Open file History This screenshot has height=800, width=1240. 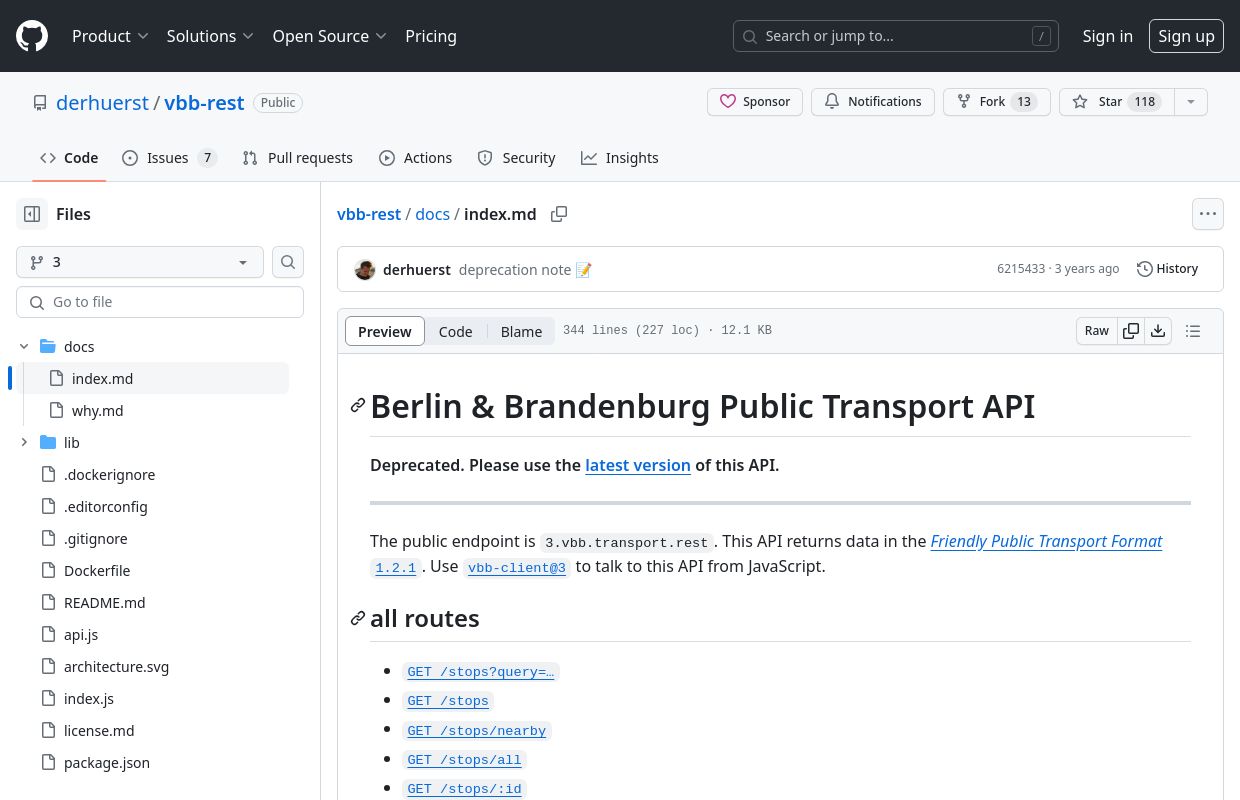click(1167, 269)
